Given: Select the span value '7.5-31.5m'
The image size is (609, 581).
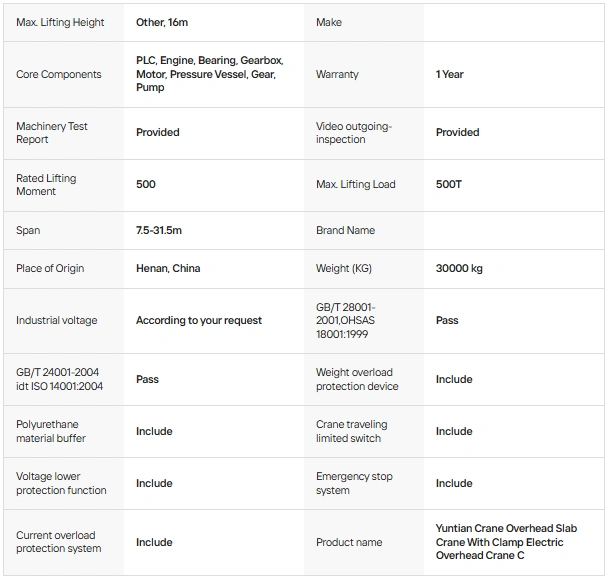Looking at the screenshot, I should pos(159,230).
